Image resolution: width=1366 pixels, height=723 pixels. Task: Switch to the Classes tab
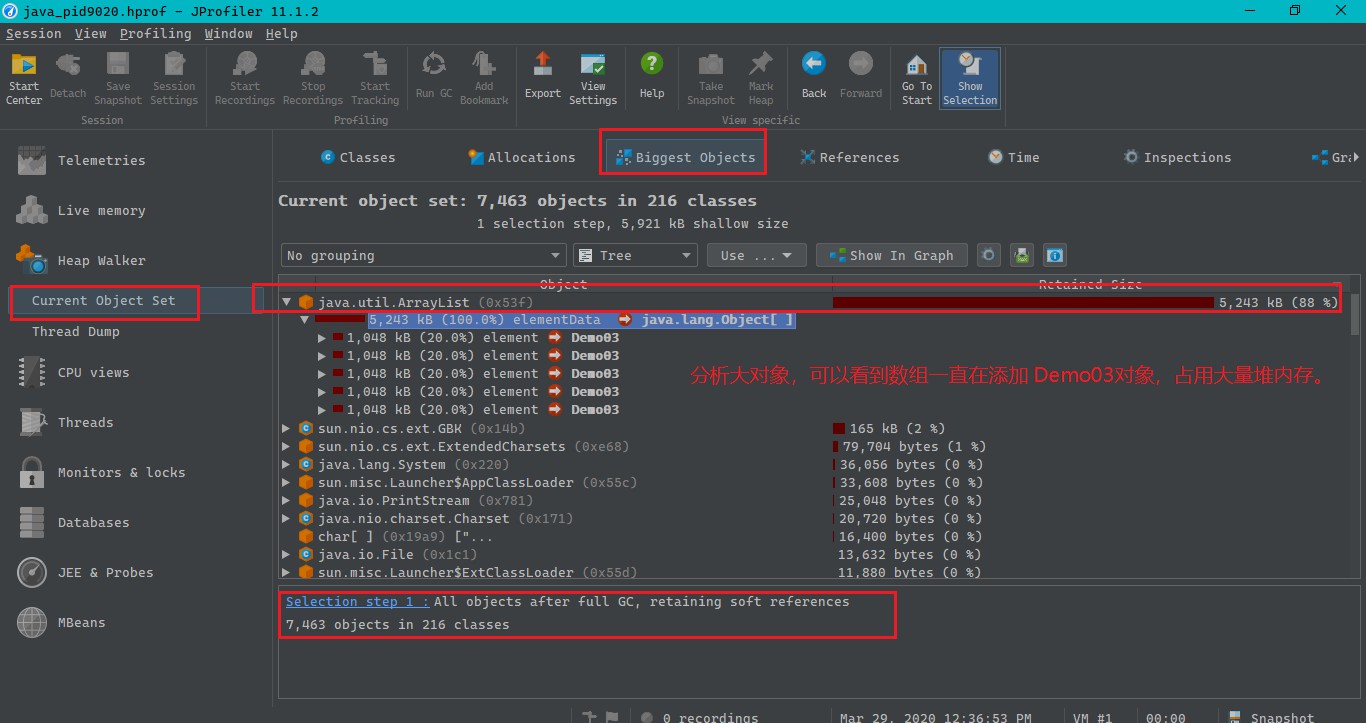pos(358,157)
